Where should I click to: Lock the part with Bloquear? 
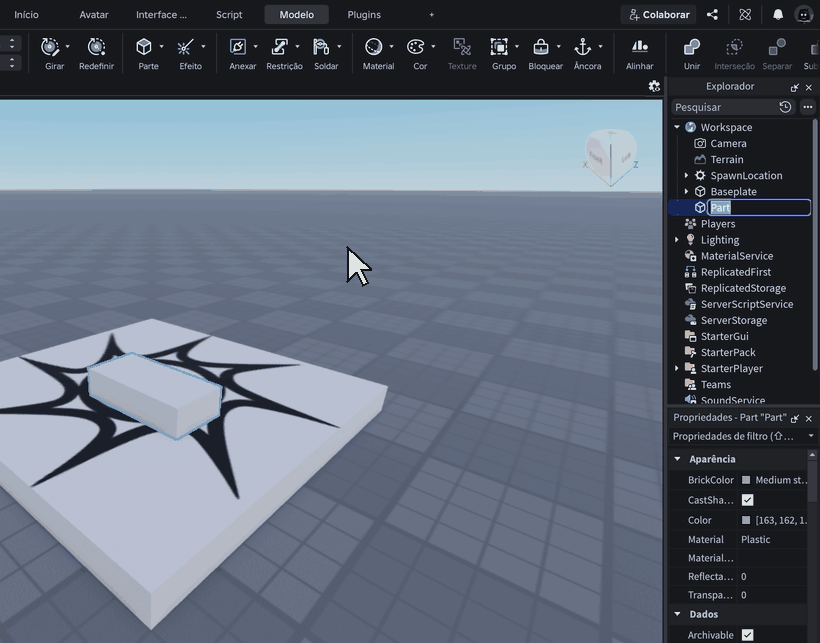(x=541, y=53)
